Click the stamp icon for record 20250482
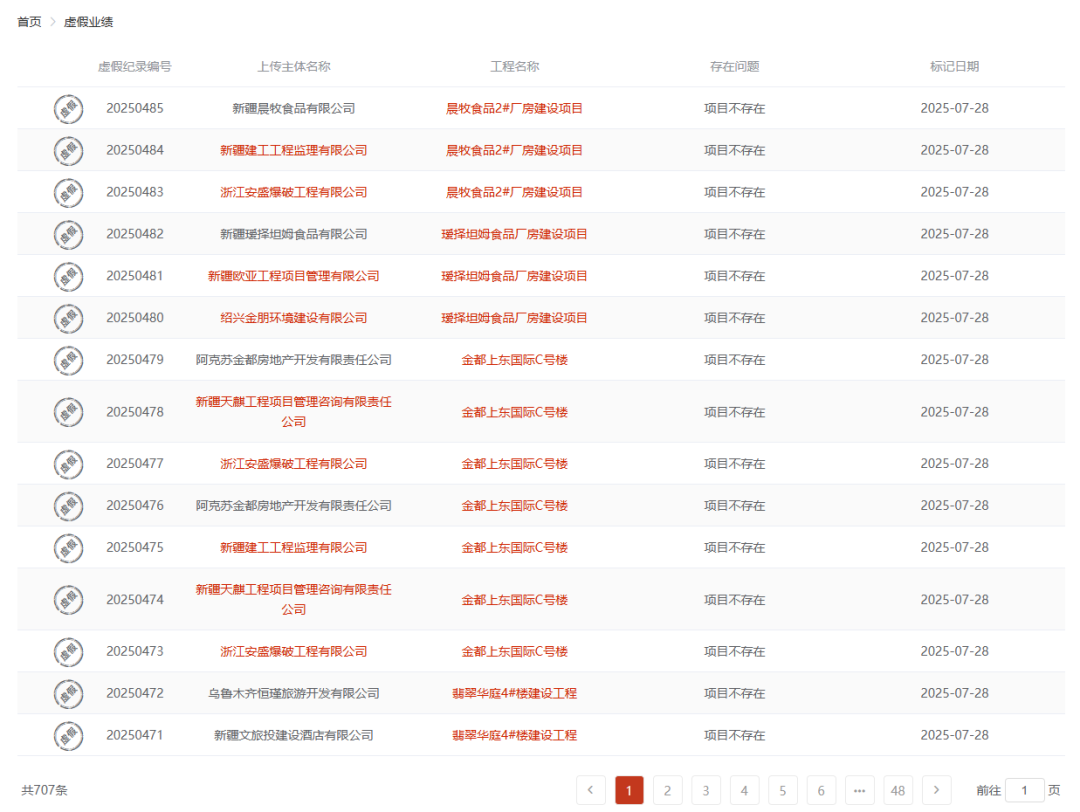The height and width of the screenshot is (812, 1080). 68,235
